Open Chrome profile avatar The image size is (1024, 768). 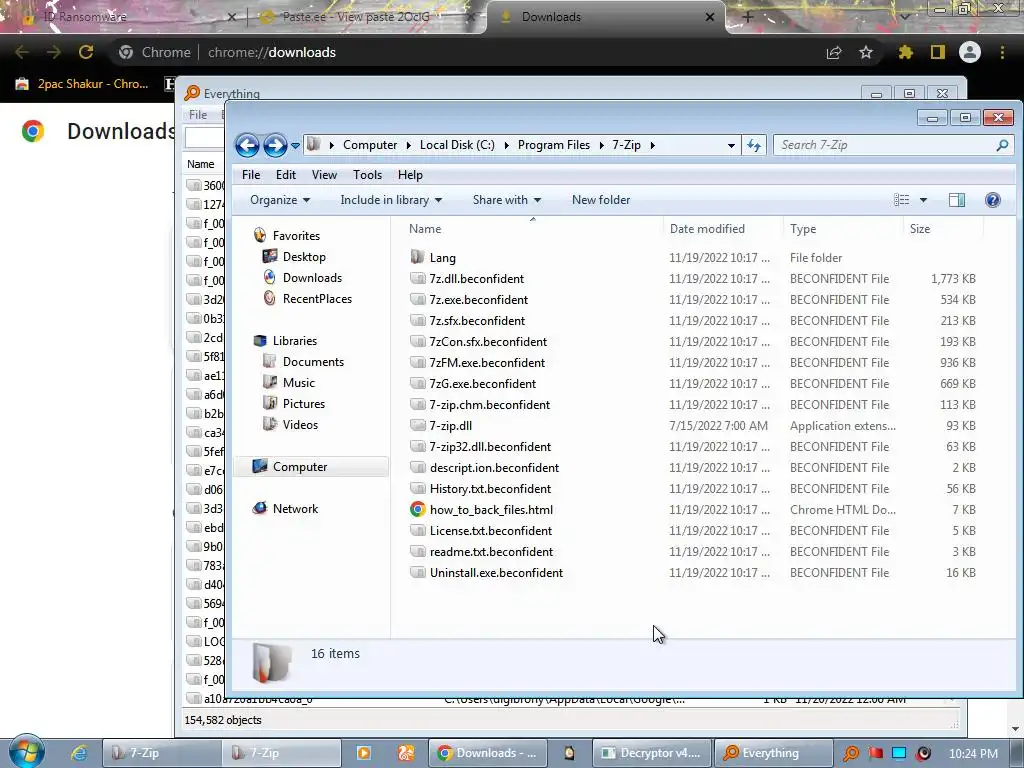(970, 52)
